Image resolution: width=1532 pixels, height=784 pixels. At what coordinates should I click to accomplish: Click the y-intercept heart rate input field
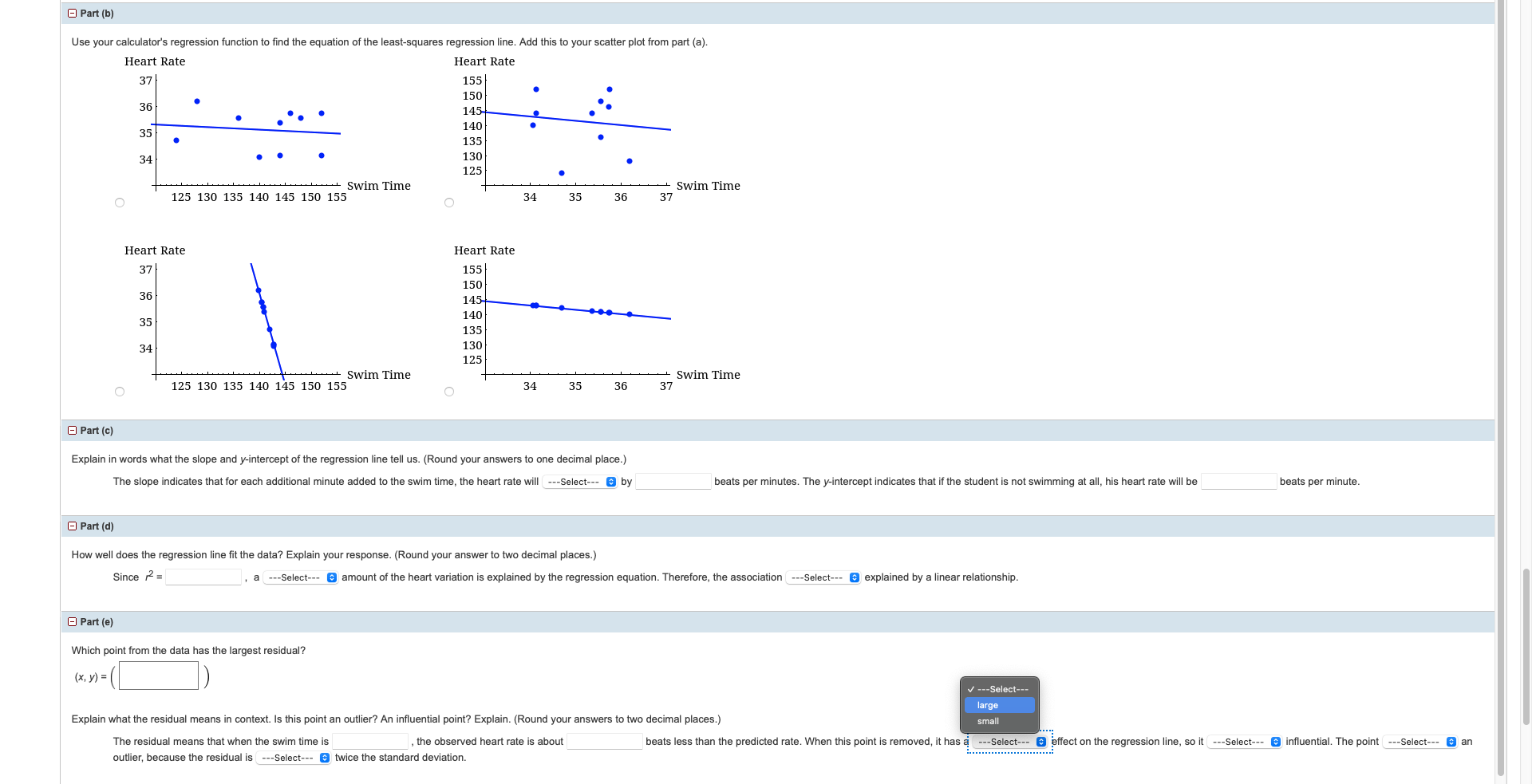pos(1240,481)
